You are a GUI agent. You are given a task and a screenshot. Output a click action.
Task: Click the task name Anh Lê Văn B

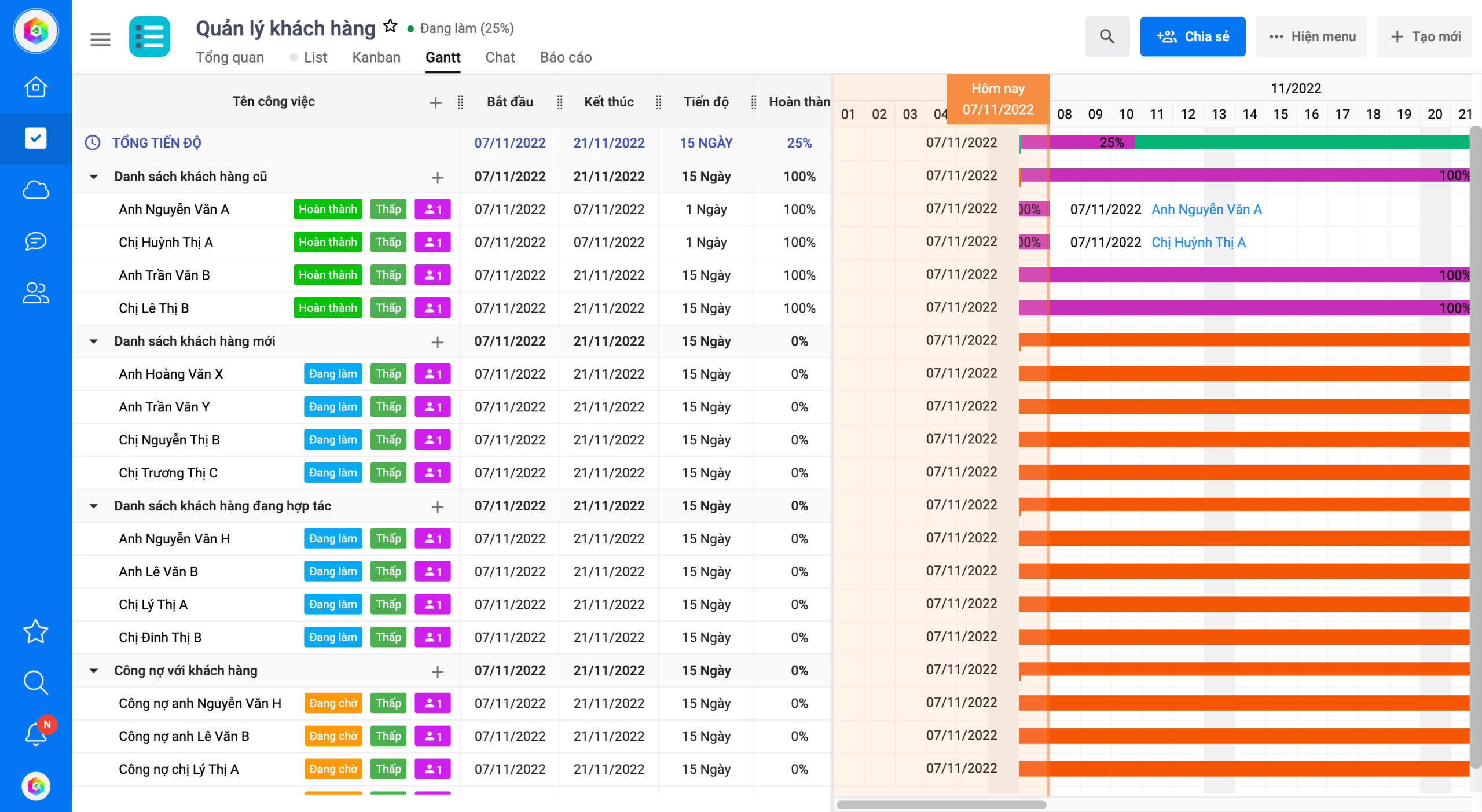tap(158, 572)
